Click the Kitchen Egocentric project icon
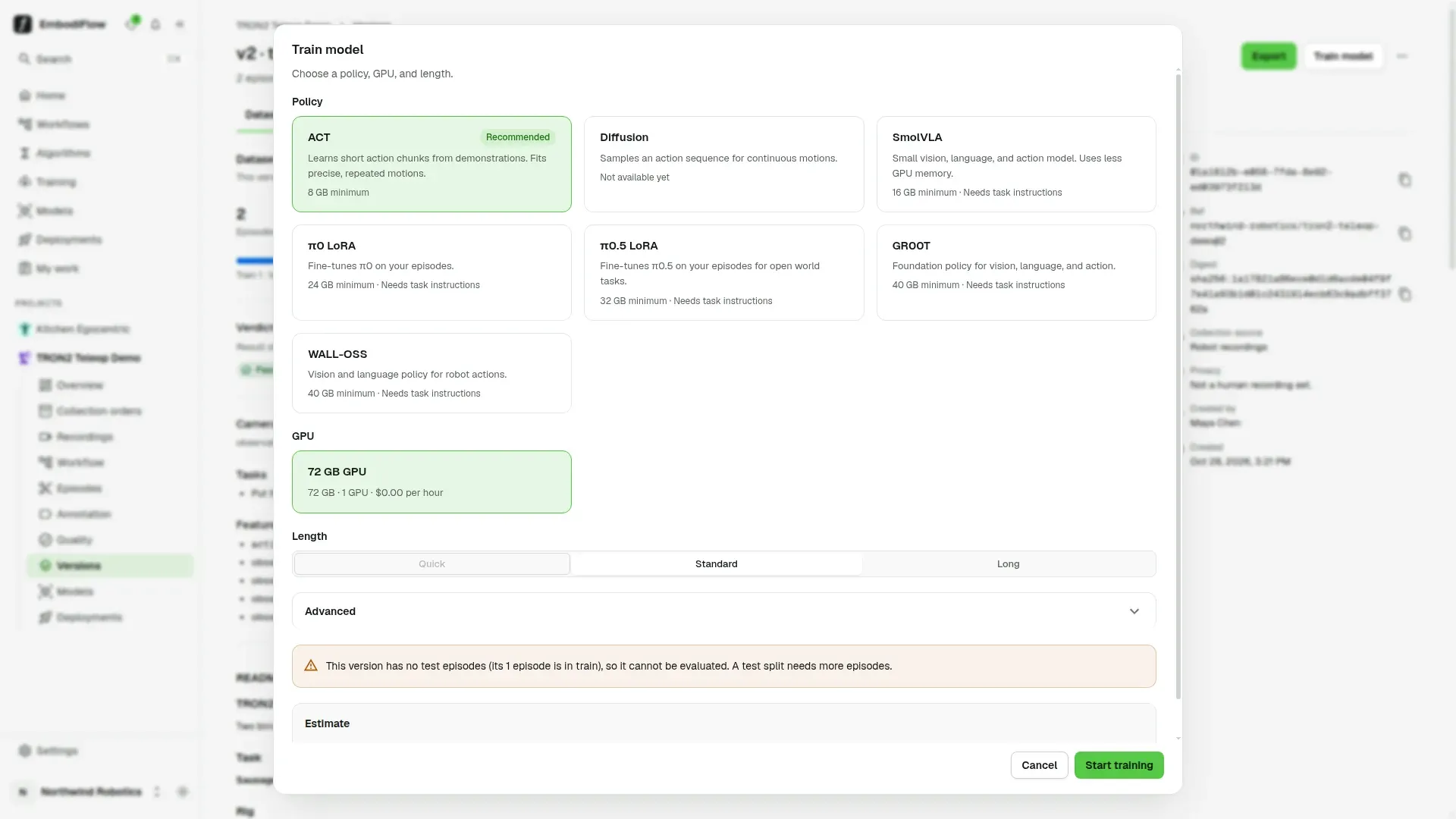Image resolution: width=1456 pixels, height=819 pixels. (x=25, y=329)
